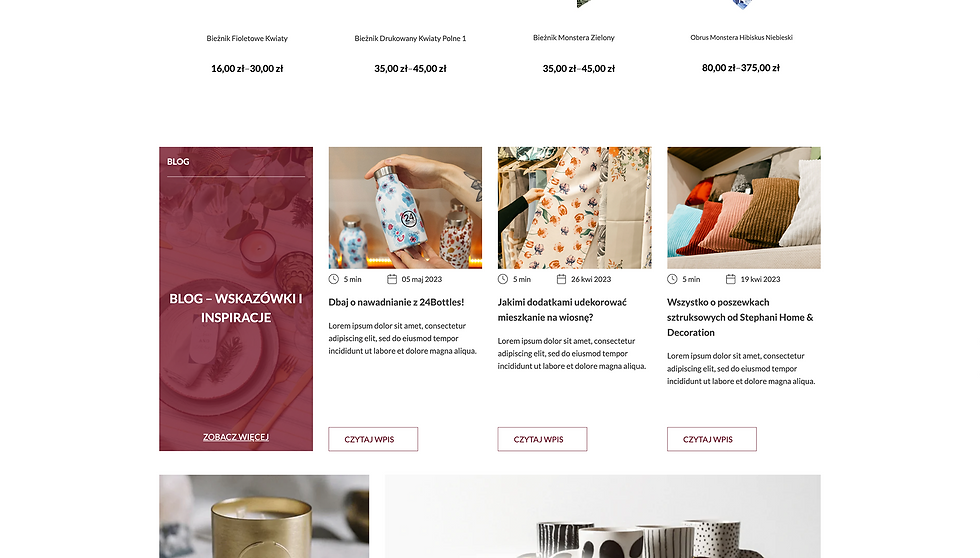
Task: Open product Obrus Monstera Hibiskus Niebieski
Action: (741, 37)
